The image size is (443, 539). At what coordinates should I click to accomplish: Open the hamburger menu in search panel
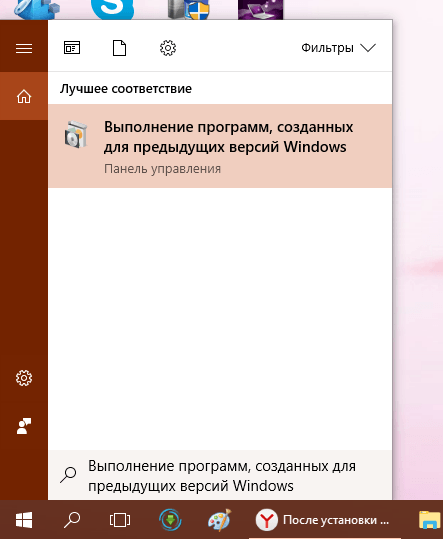coord(24,48)
